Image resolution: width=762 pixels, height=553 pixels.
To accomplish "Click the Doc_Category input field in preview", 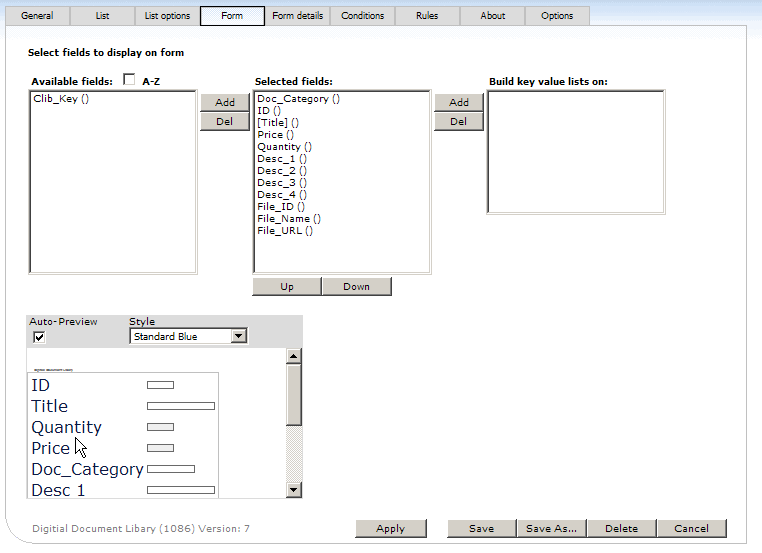I will click(171, 469).
